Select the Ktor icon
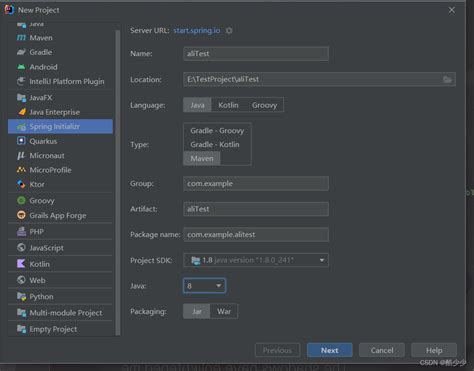Screen dimensions: 474x371 pyautogui.click(x=21, y=184)
